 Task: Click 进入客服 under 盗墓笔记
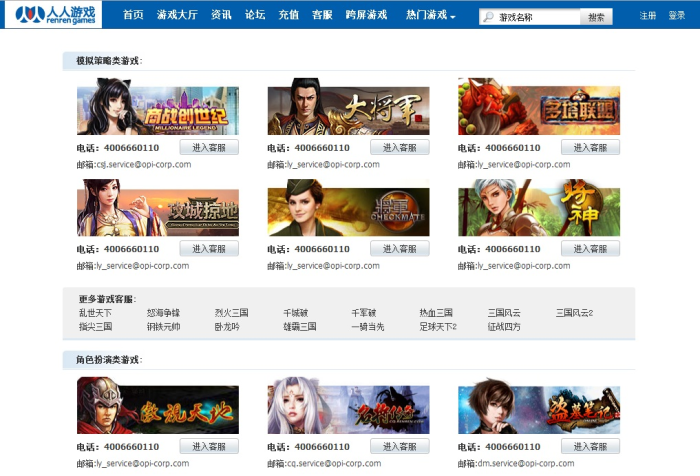pyautogui.click(x=590, y=447)
